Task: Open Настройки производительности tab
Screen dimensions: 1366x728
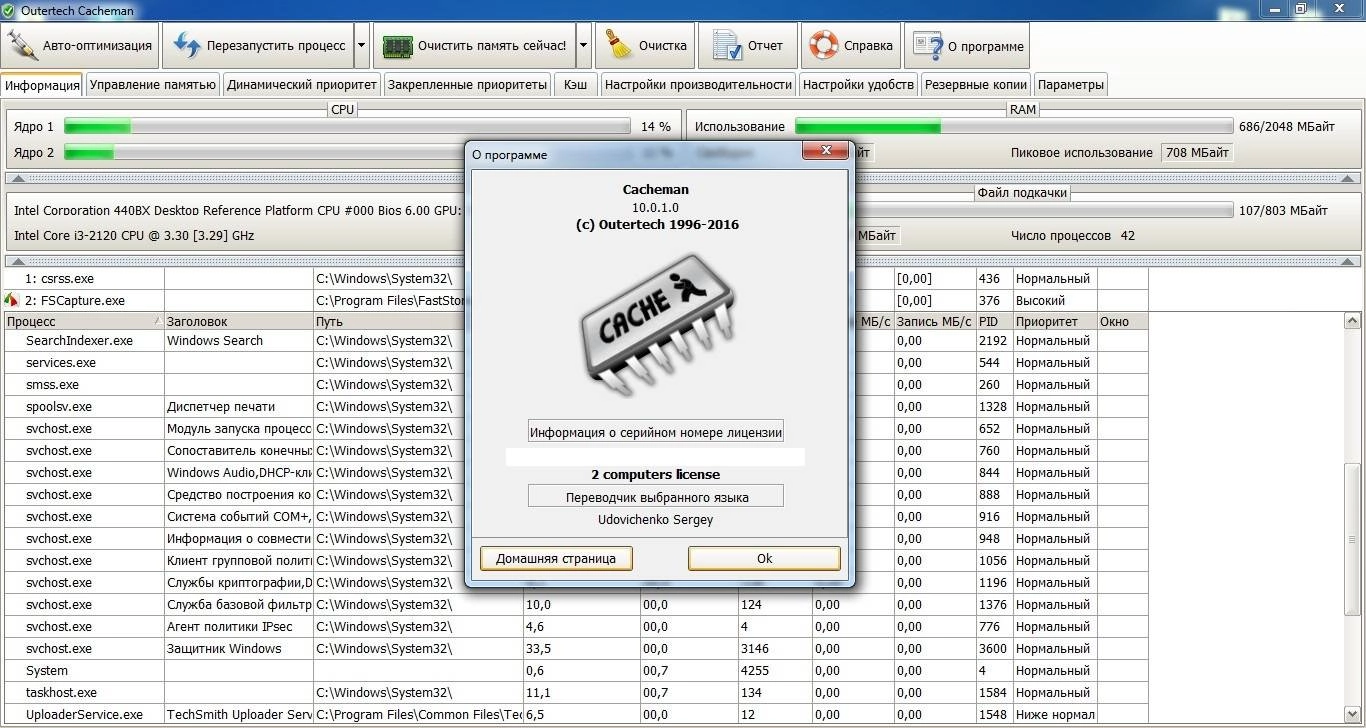Action: click(x=698, y=85)
